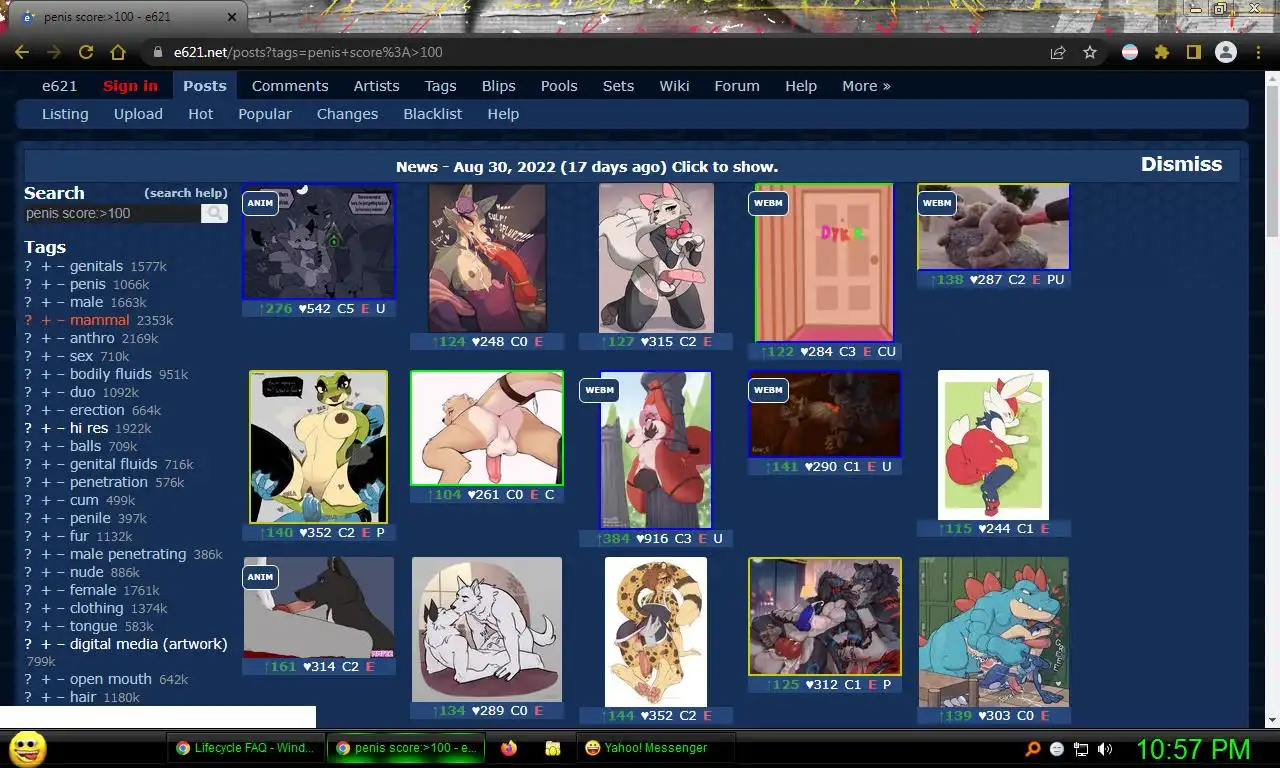Screen dimensions: 1280x768
Task: View the Hot posts
Action: click(x=201, y=114)
